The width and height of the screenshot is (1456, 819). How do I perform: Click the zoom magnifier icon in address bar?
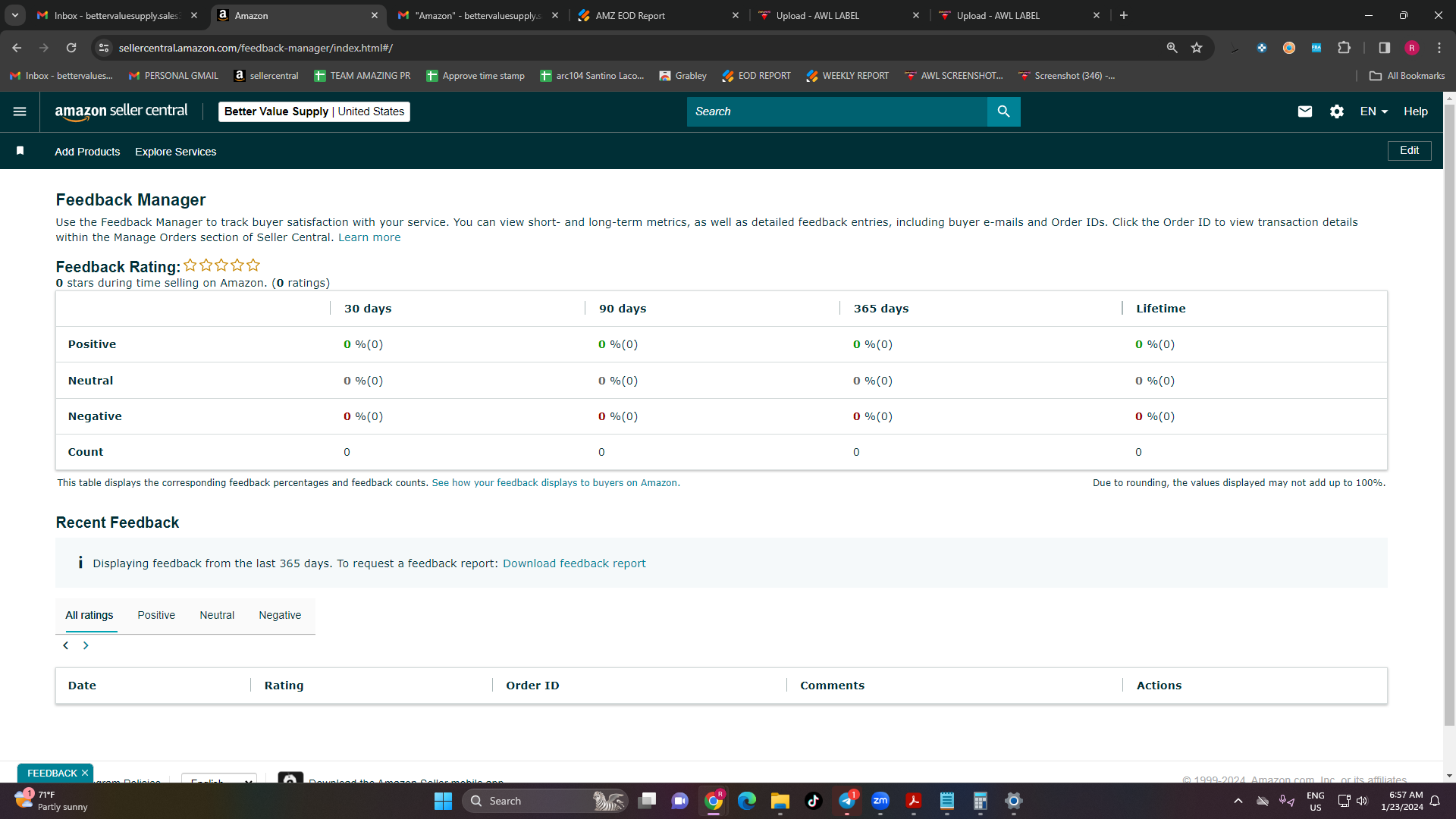[1172, 48]
